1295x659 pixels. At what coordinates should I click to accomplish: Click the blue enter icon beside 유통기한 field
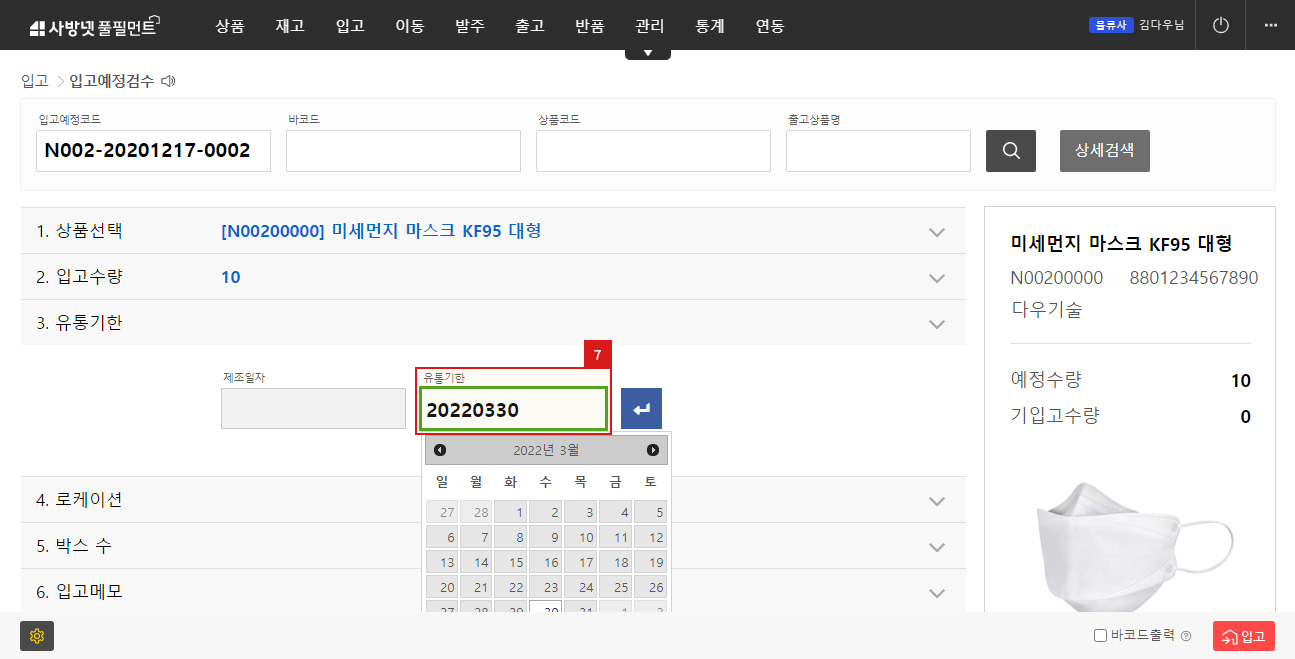click(x=641, y=408)
